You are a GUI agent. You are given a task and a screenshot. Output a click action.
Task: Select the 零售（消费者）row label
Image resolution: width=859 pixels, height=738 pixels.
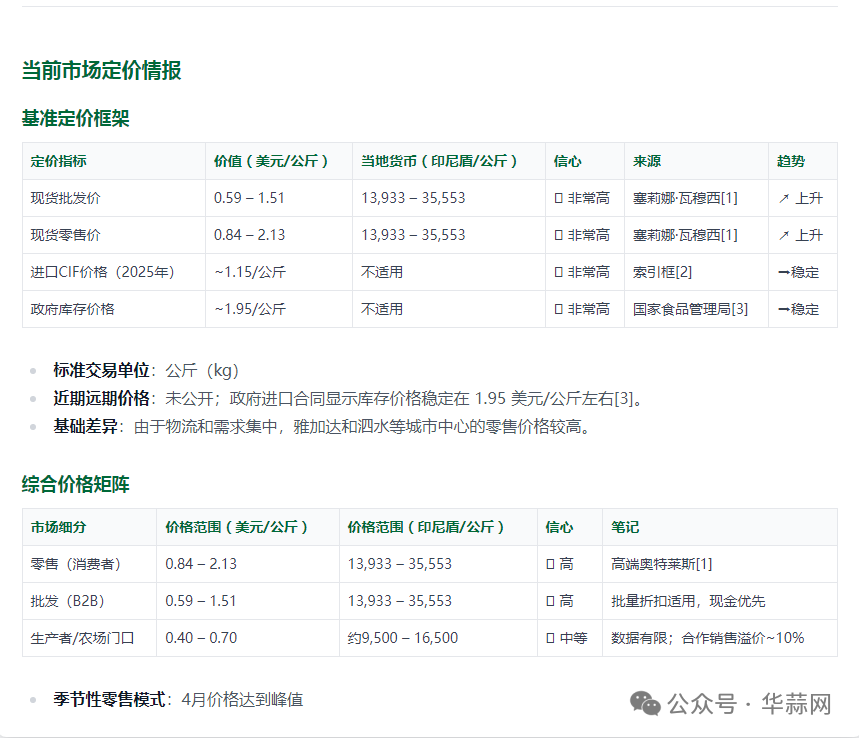pyautogui.click(x=76, y=564)
